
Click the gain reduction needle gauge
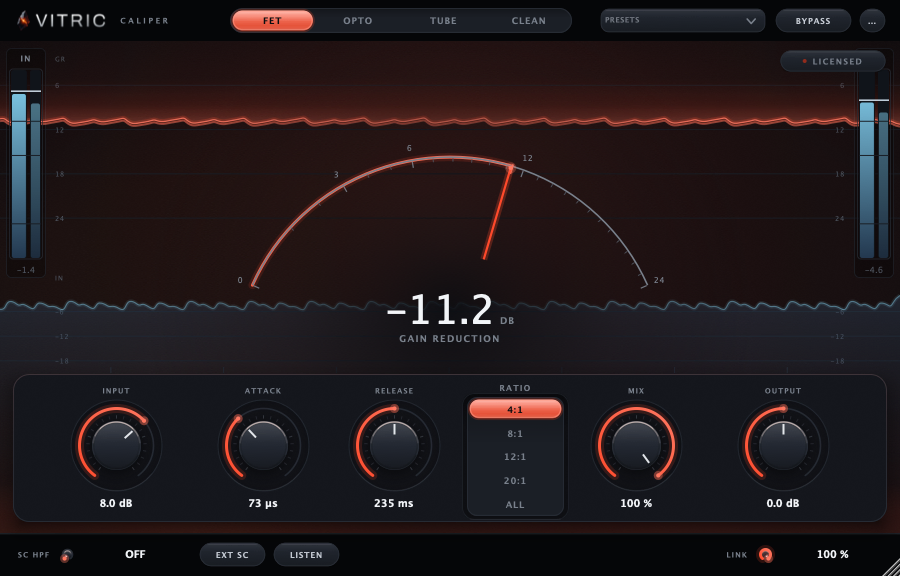click(449, 221)
